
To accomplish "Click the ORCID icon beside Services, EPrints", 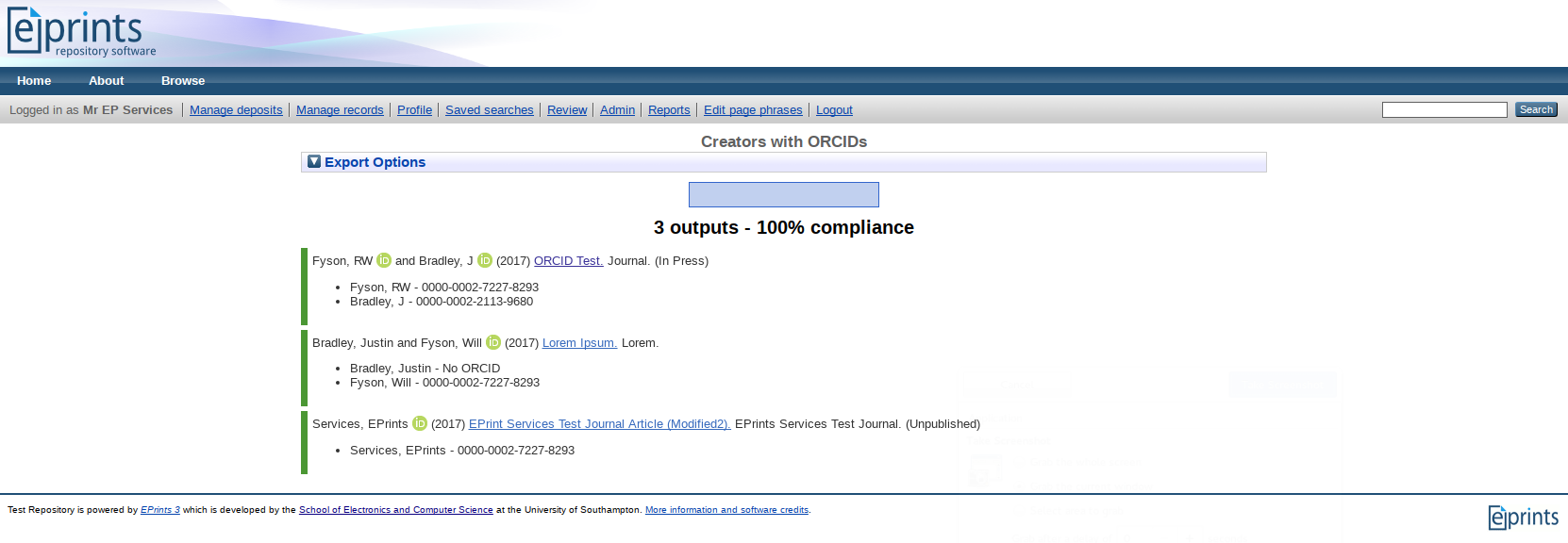I will coord(420,423).
